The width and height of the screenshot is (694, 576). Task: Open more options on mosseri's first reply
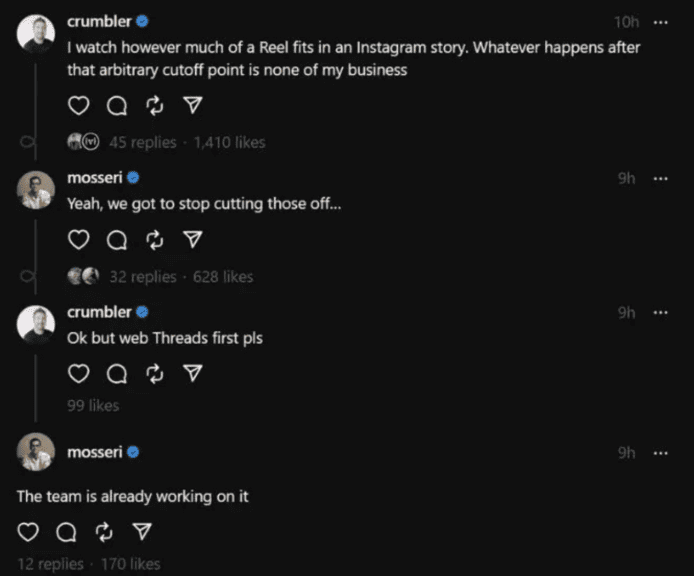660,178
